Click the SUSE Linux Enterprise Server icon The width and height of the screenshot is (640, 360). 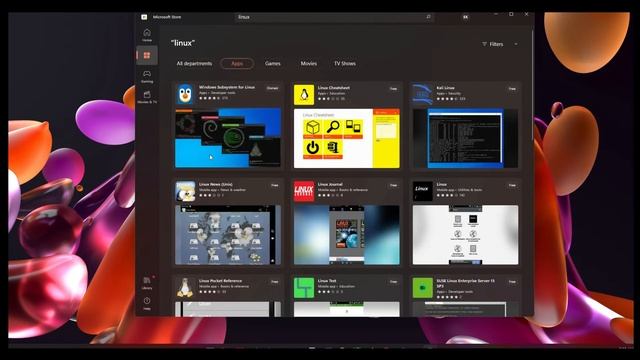pyautogui.click(x=422, y=288)
